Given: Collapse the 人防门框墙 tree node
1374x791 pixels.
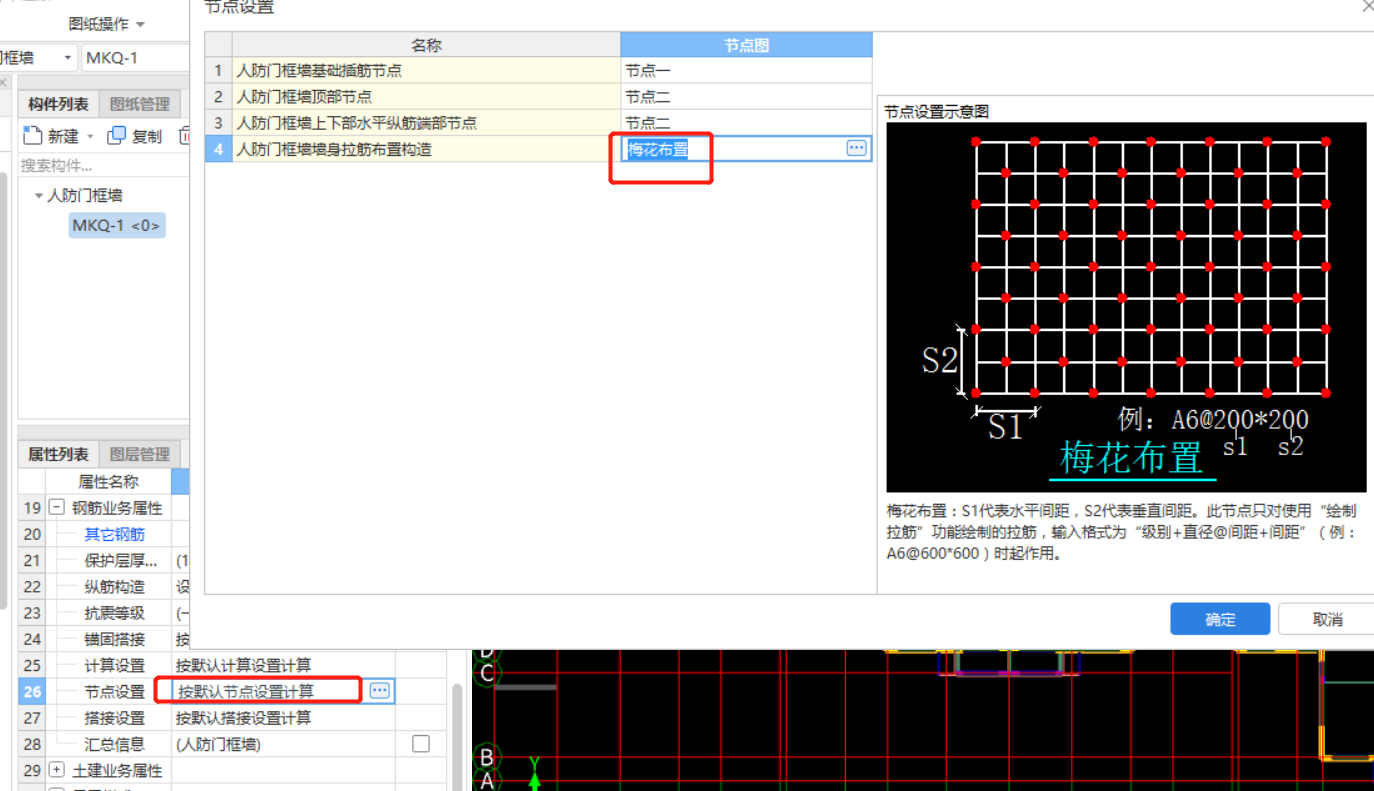Looking at the screenshot, I should click(39, 195).
